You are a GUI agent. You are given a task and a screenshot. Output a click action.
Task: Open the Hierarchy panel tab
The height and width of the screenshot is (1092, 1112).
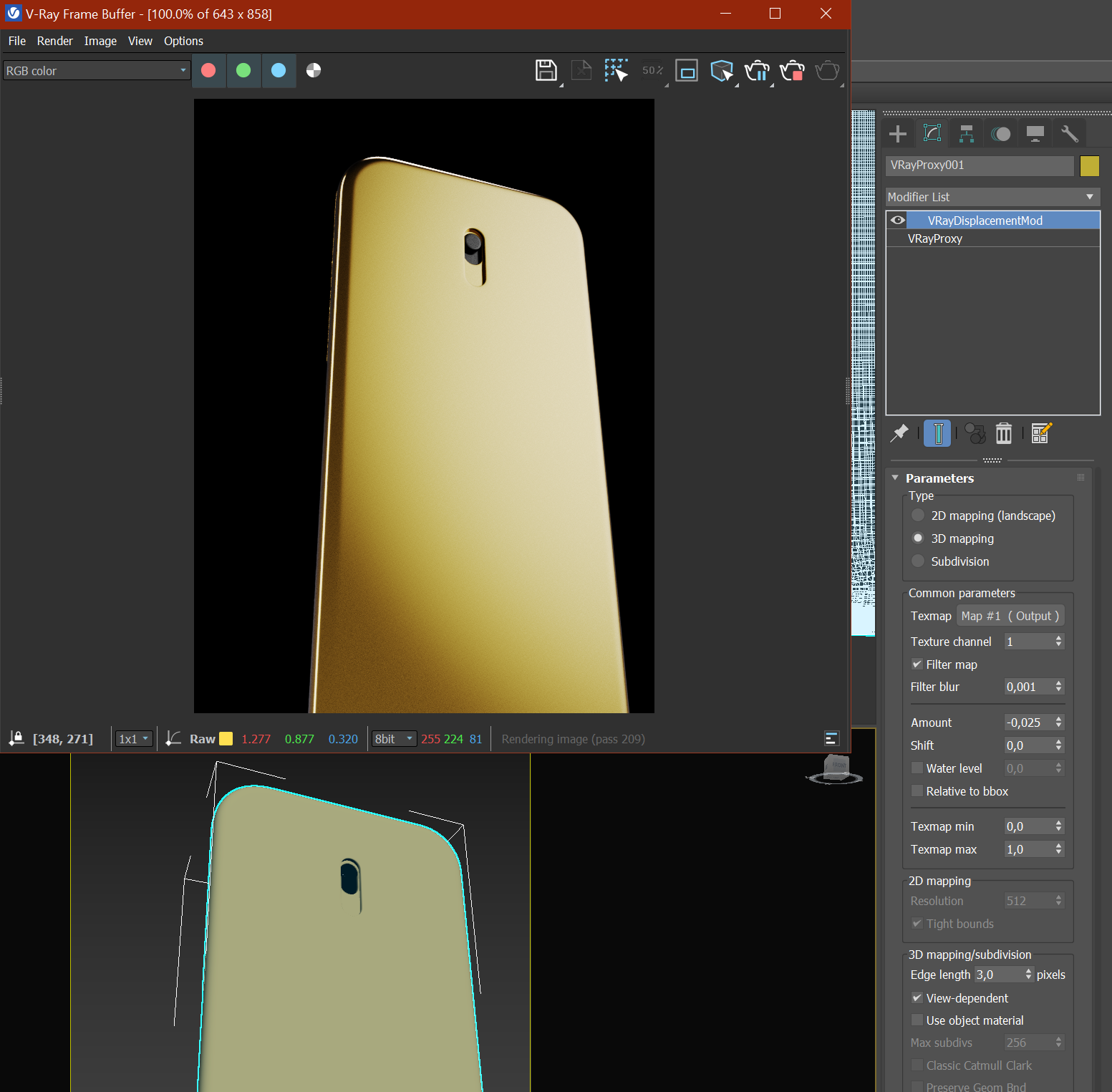967,134
